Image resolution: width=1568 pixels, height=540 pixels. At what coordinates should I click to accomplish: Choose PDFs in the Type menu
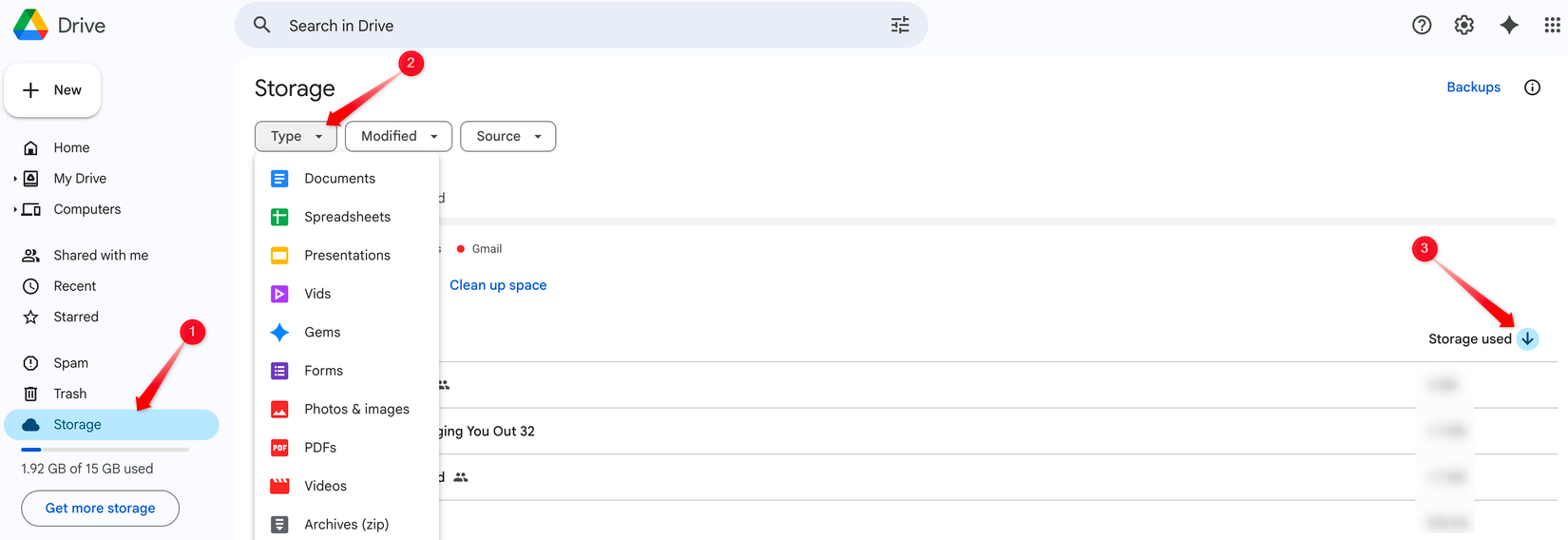point(320,448)
